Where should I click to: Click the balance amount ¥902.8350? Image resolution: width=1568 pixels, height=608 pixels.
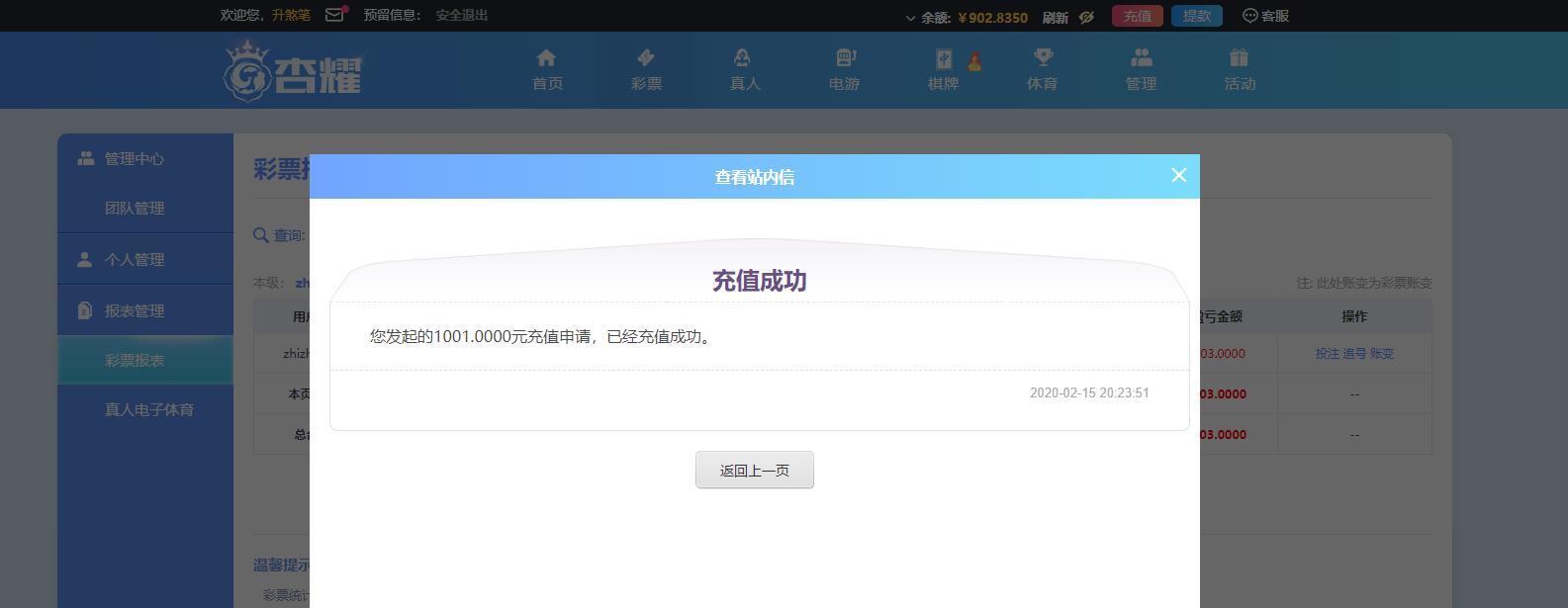coord(992,18)
